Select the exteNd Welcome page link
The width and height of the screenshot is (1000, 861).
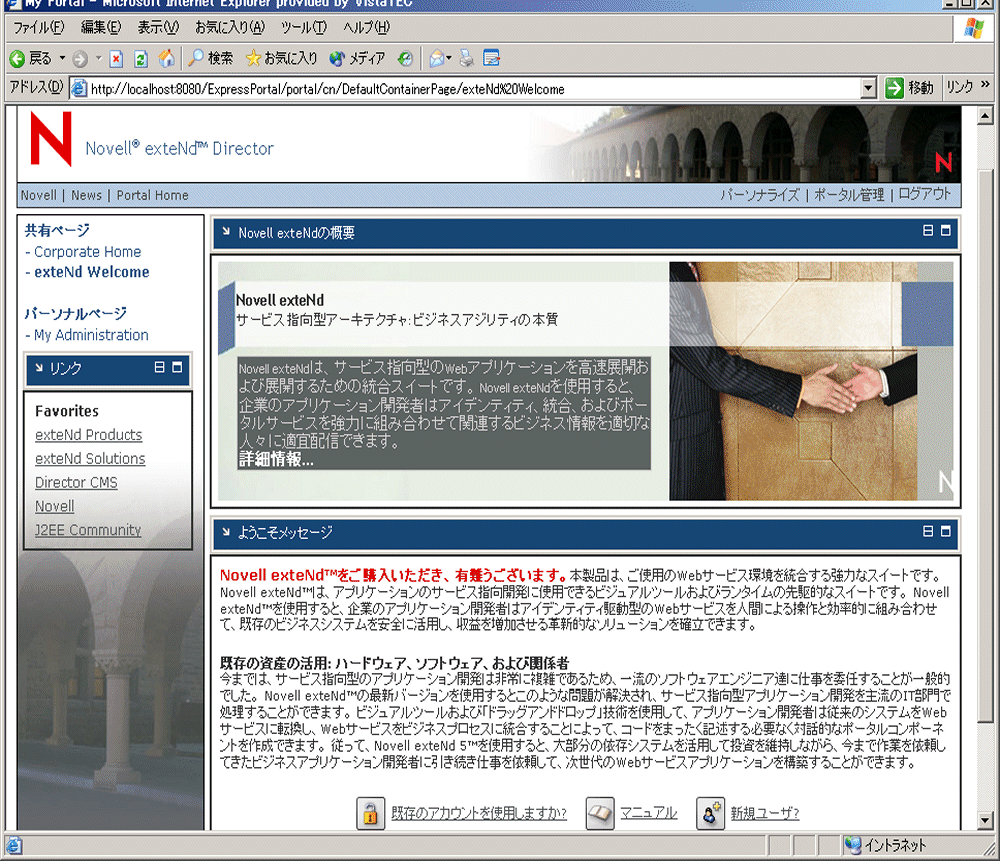pos(92,272)
